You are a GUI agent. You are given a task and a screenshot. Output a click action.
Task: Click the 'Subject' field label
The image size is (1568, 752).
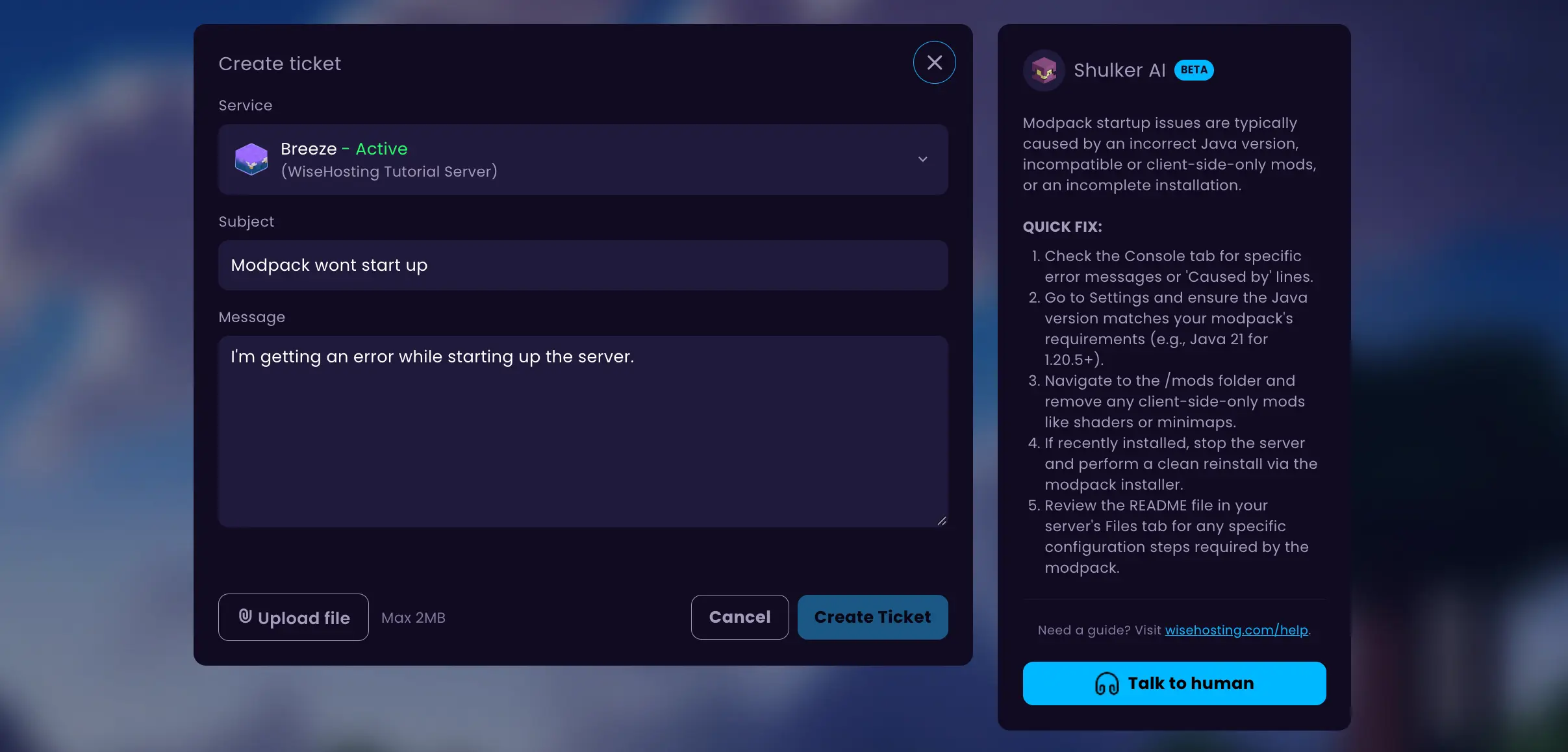click(246, 221)
